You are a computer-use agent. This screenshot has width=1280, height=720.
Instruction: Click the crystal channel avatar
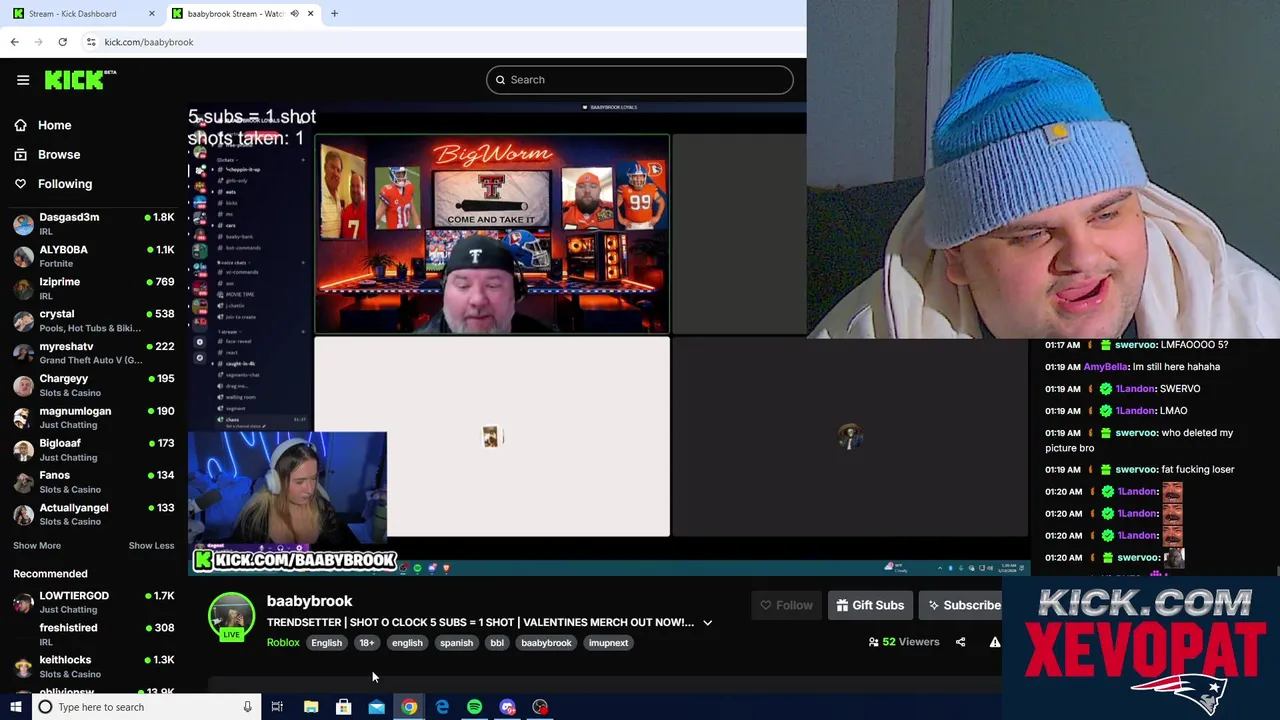[x=23, y=321]
